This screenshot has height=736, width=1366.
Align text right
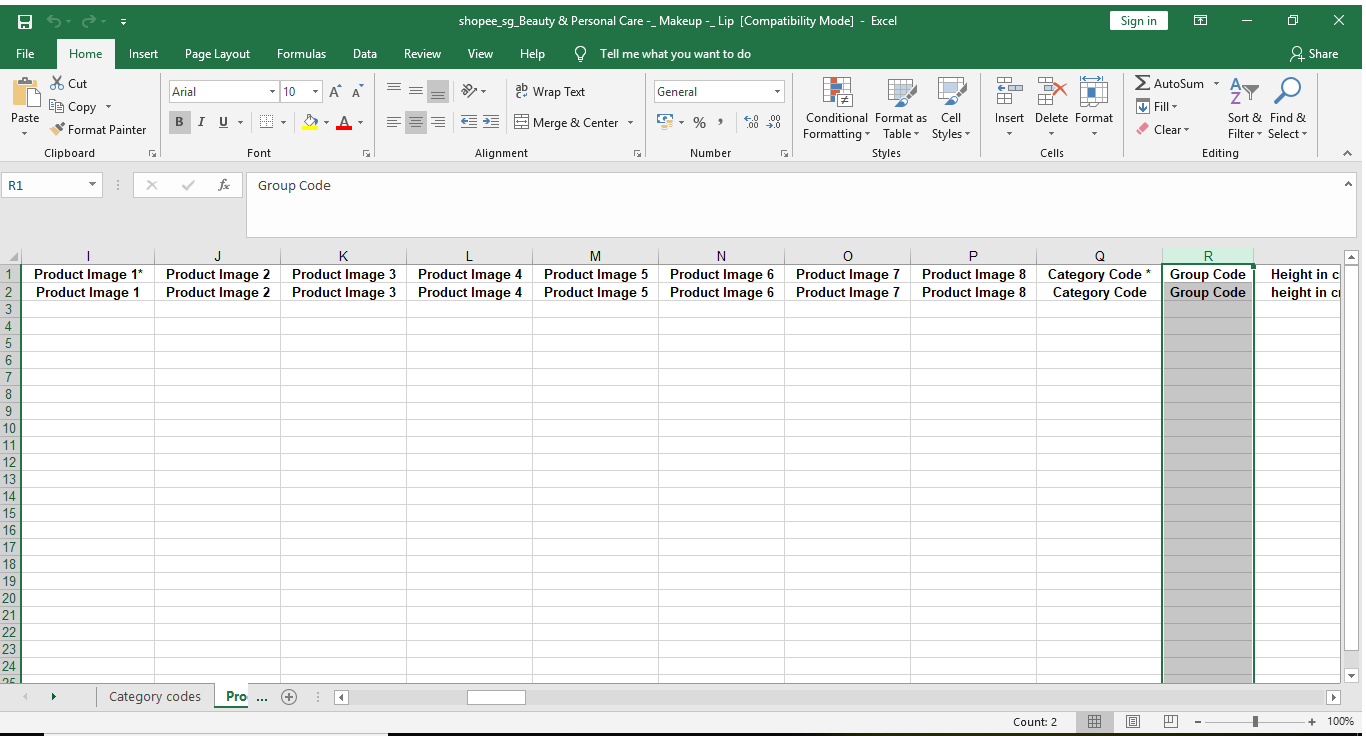point(438,122)
